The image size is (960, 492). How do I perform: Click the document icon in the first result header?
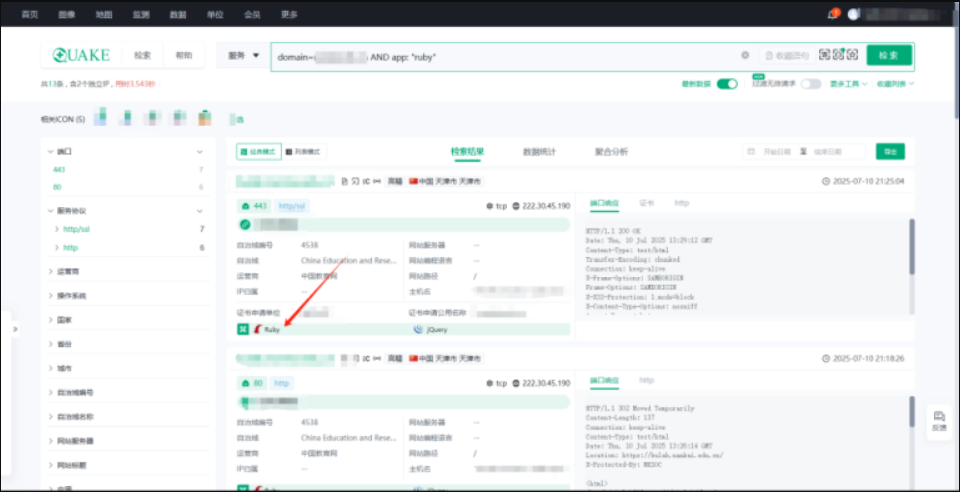345,181
